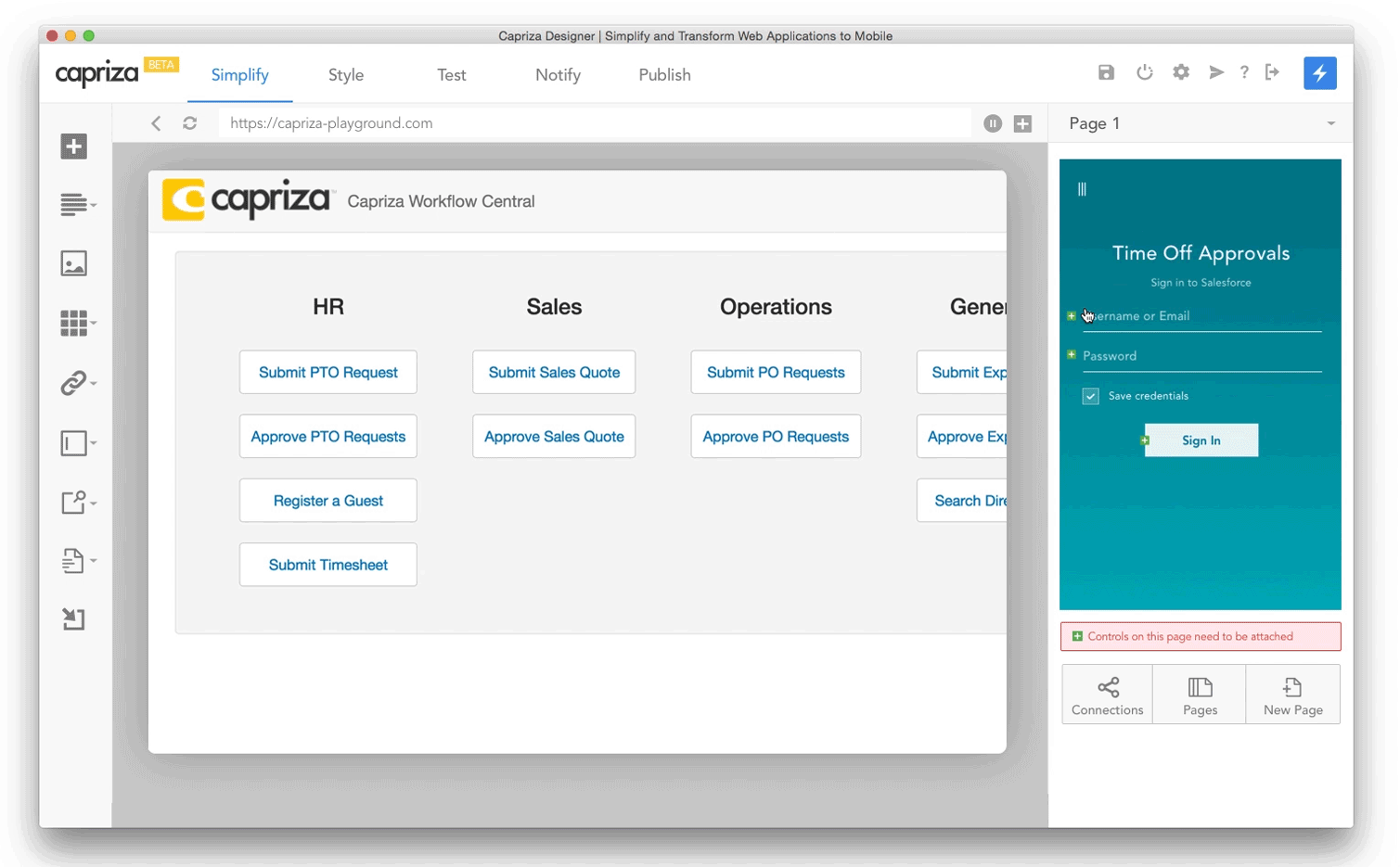Click the Sign in to Salesforce text
This screenshot has height=867, width=1400.
(x=1201, y=283)
